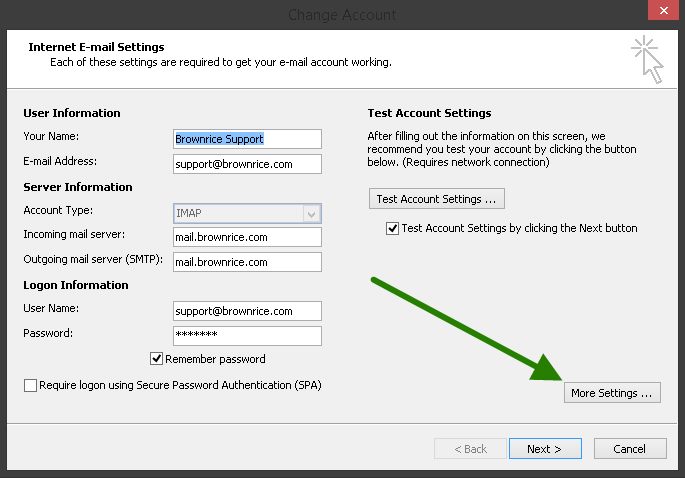Viewport: 685px width, 478px height.
Task: Click the Incoming mail server field
Action: pyautogui.click(x=247, y=237)
